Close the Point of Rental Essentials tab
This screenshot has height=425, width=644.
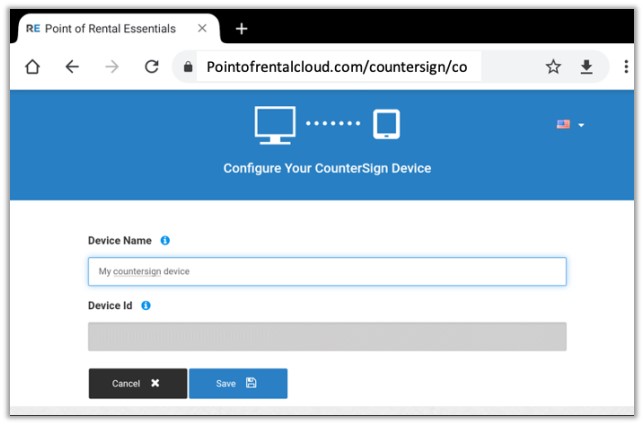(202, 28)
